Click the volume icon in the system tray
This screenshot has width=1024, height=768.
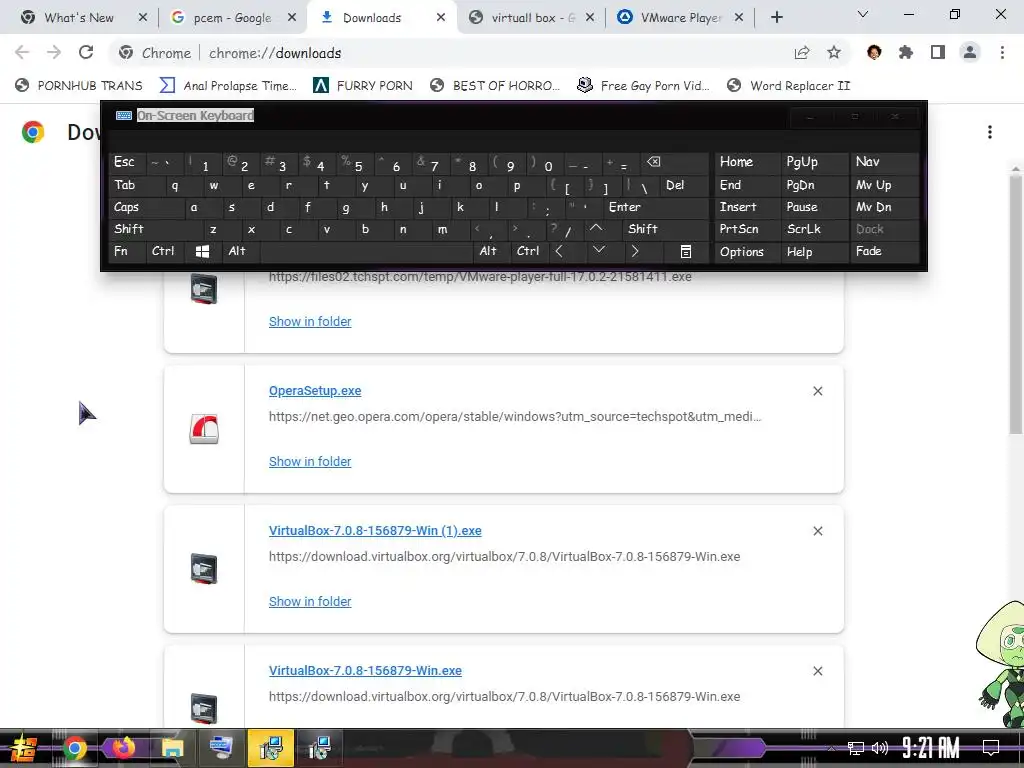880,748
